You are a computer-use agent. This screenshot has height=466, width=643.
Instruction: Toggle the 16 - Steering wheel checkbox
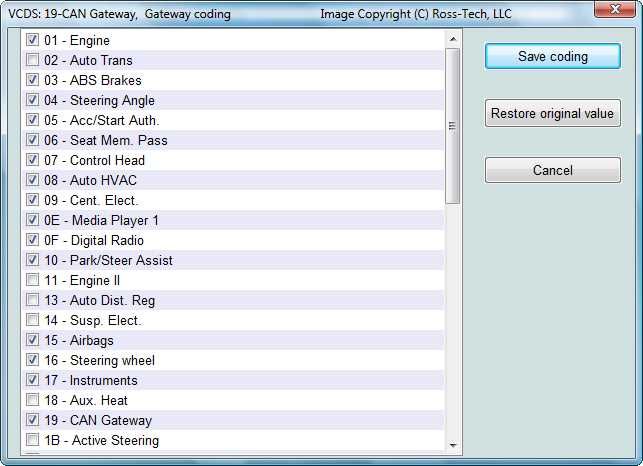(32, 360)
